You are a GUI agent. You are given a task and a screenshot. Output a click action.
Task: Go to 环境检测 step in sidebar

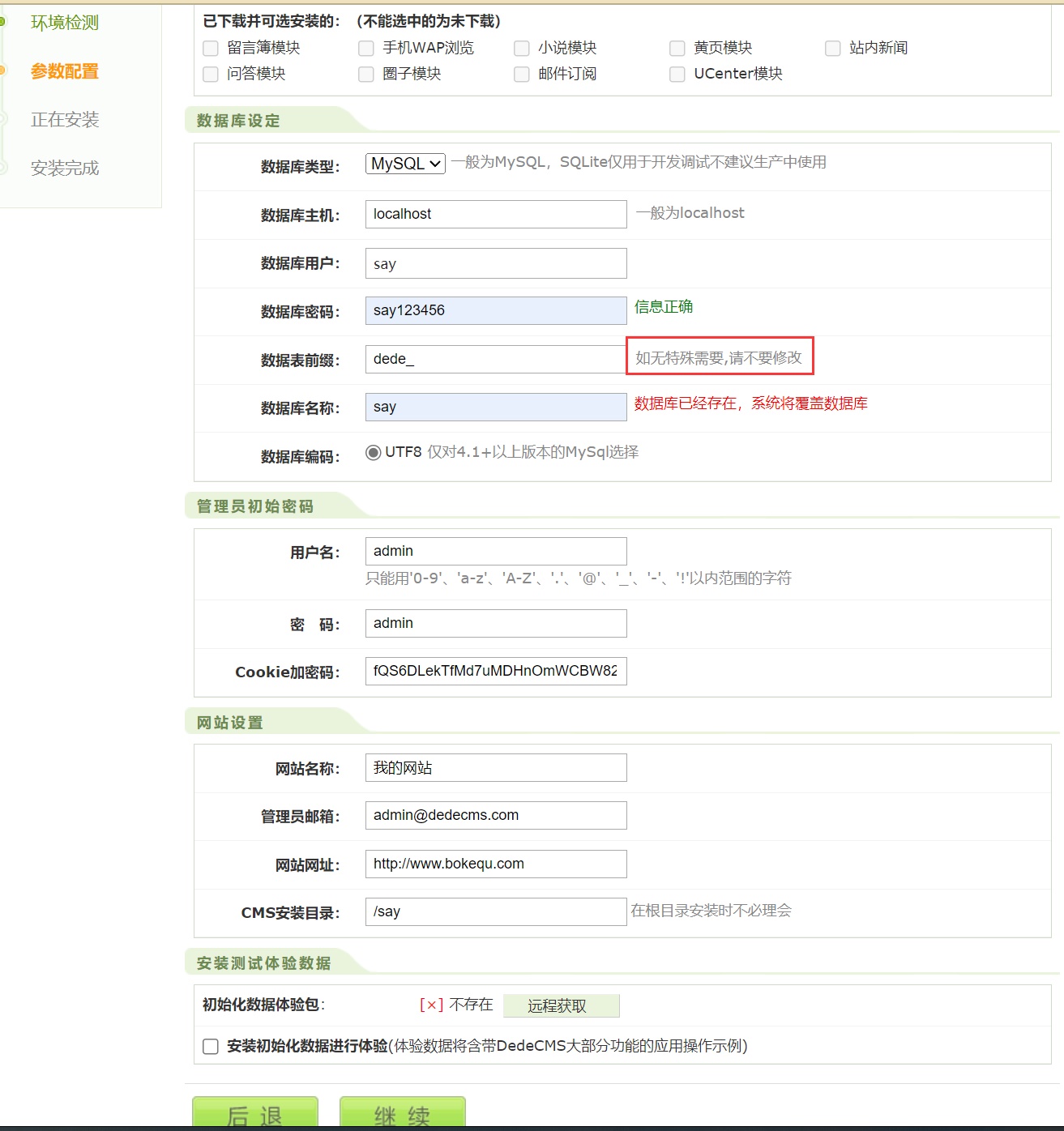coord(65,23)
